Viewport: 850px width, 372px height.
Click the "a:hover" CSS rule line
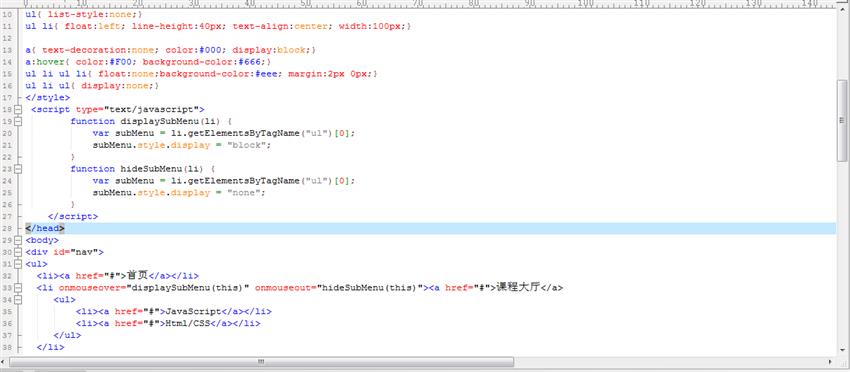(148, 62)
